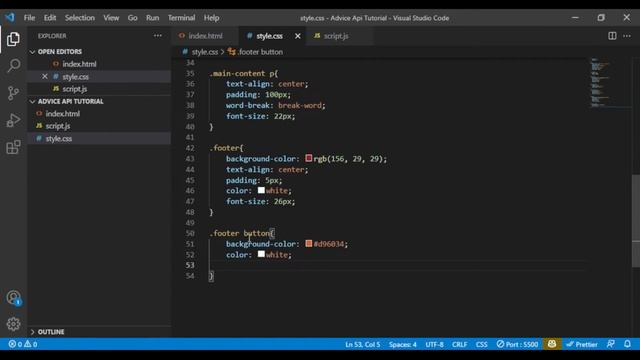
Task: Click the editor vertical scrollbar thumb
Action: click(x=636, y=220)
